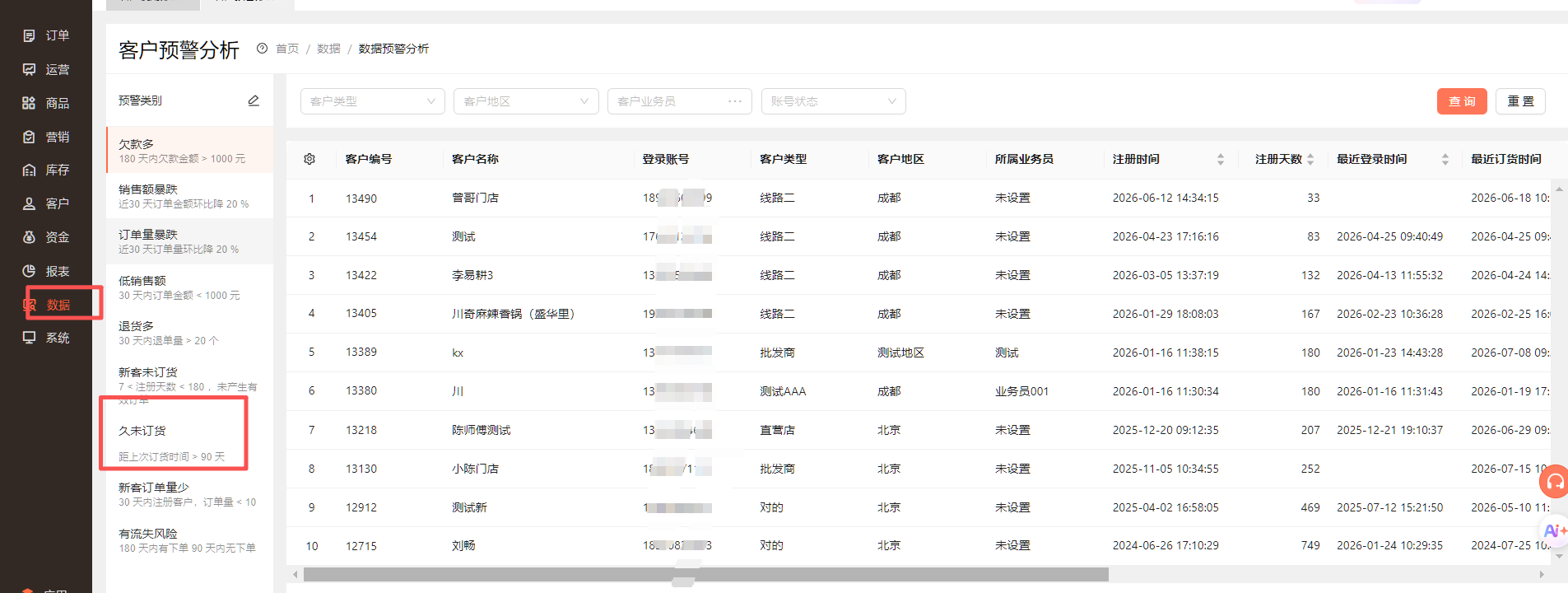Click the ellipsis in 客户业务员 field

tap(735, 101)
